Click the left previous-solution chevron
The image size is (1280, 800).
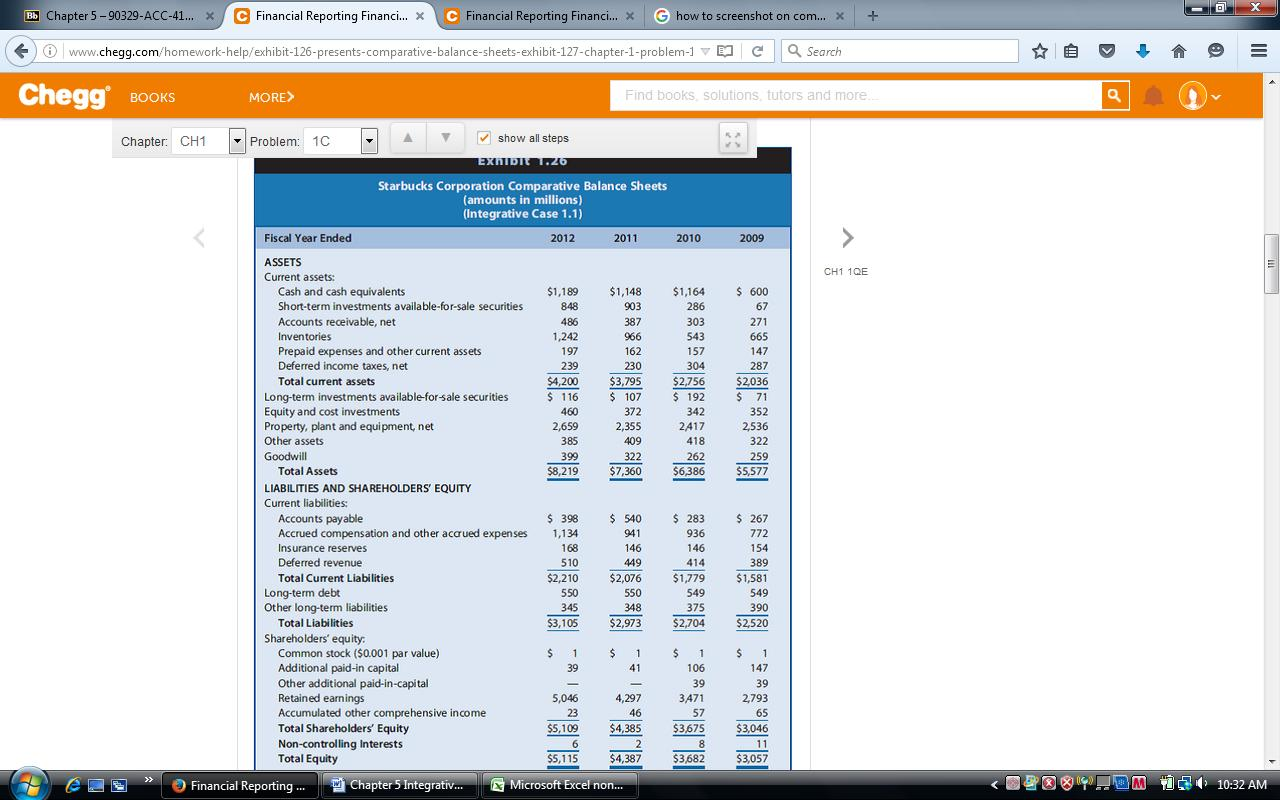[199, 237]
